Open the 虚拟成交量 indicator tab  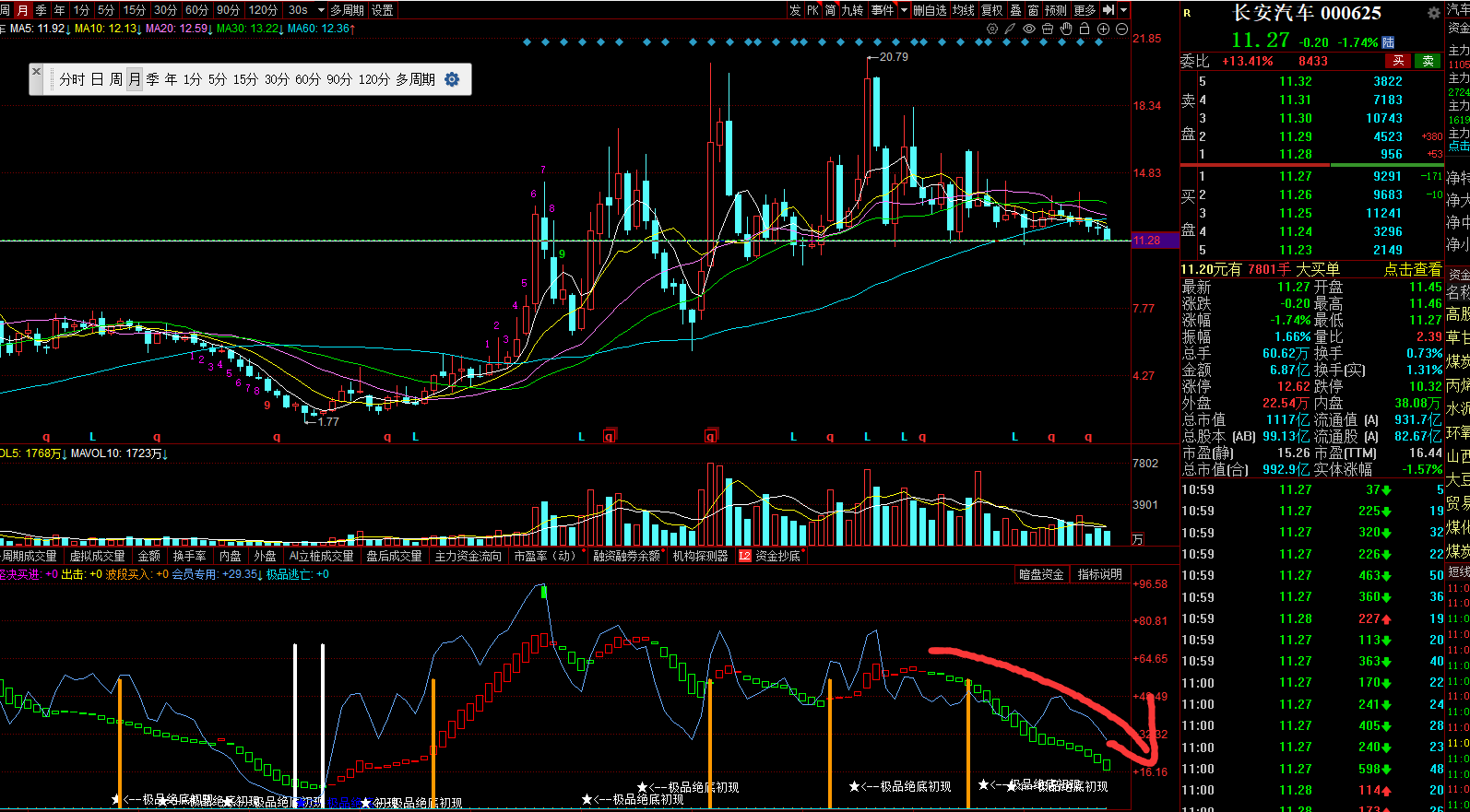click(97, 556)
